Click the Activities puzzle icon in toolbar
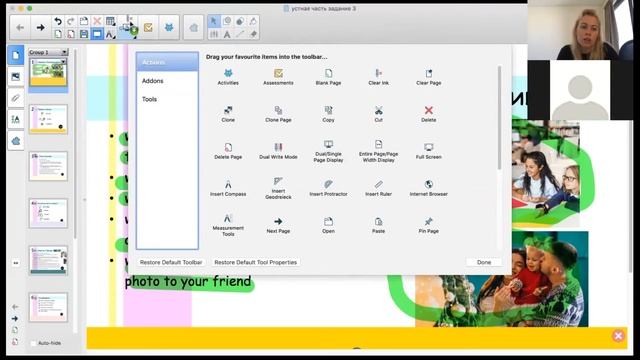Screen dimensions: 640x360 pos(169,28)
